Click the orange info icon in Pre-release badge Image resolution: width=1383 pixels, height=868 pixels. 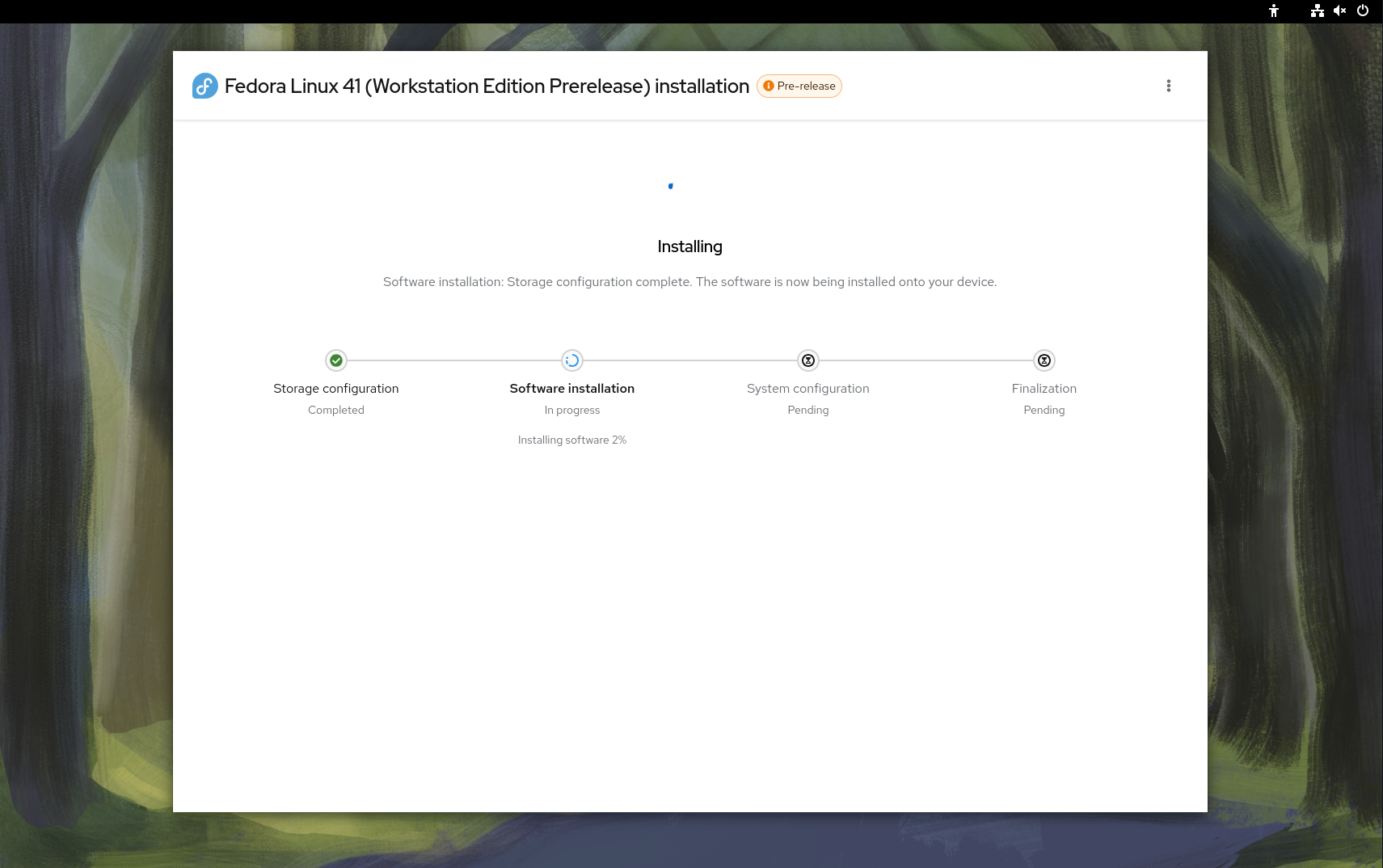point(769,86)
